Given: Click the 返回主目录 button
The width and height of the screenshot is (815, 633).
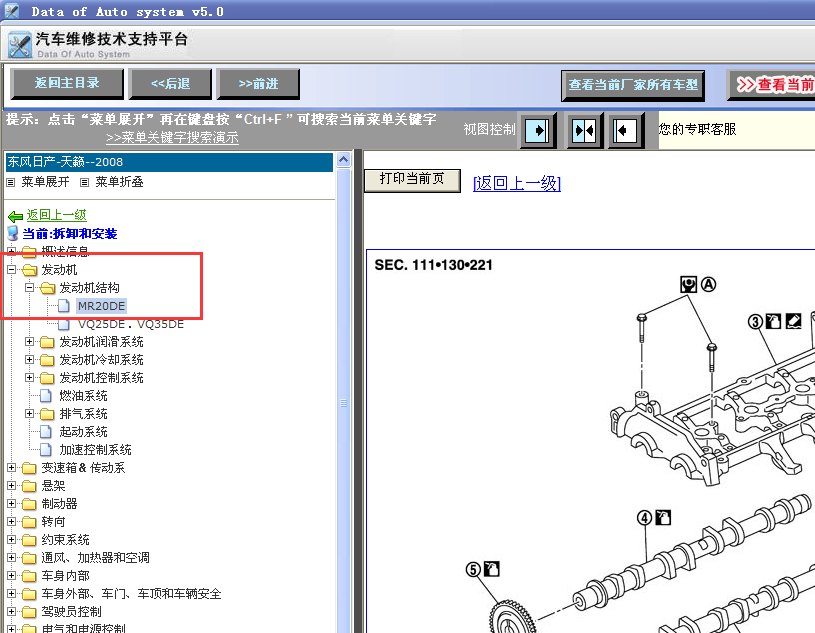Looking at the screenshot, I should pos(67,83).
